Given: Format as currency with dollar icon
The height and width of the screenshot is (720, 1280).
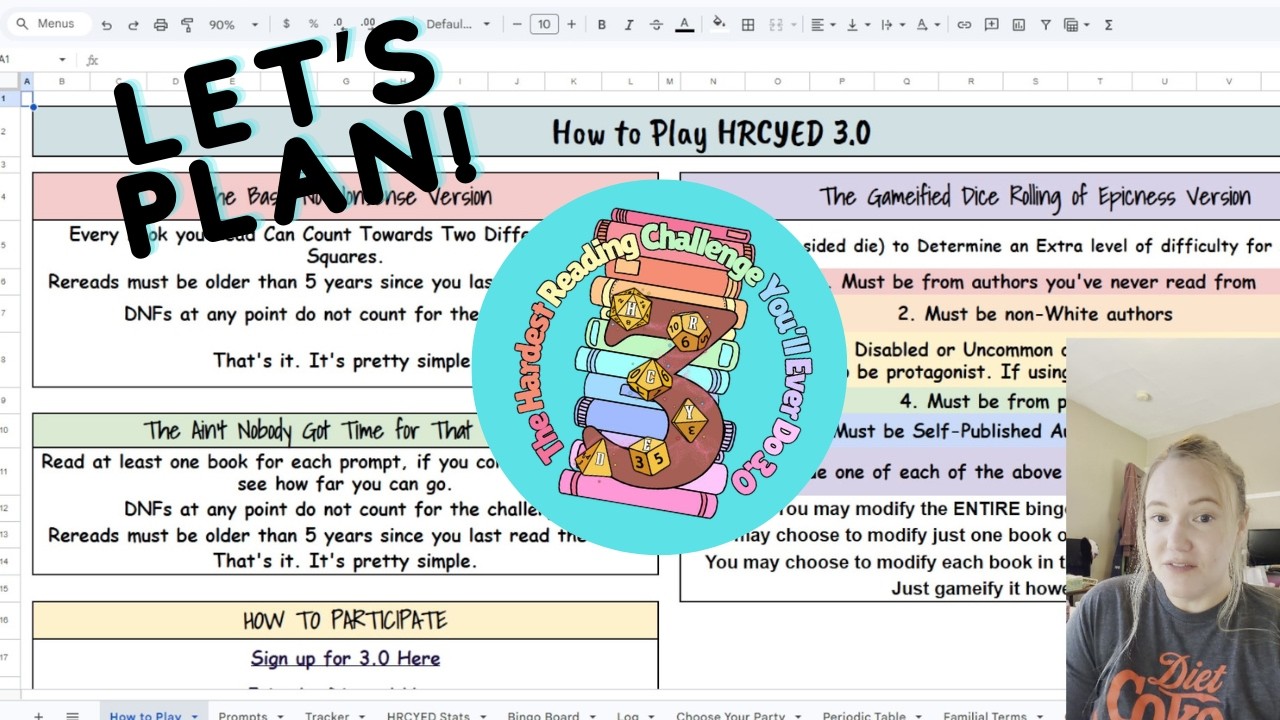Looking at the screenshot, I should pyautogui.click(x=287, y=24).
